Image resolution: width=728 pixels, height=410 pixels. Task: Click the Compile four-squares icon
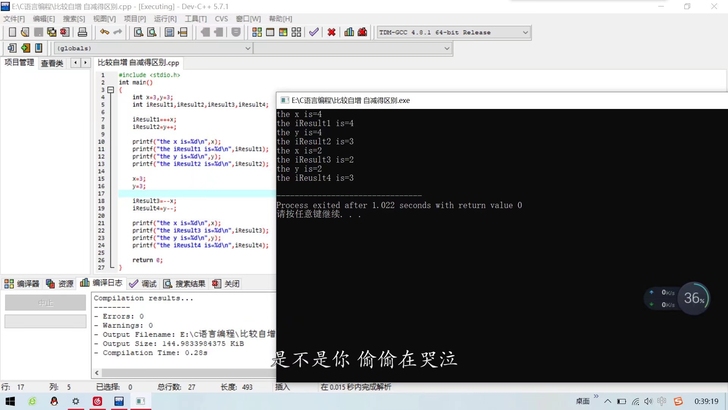point(257,32)
